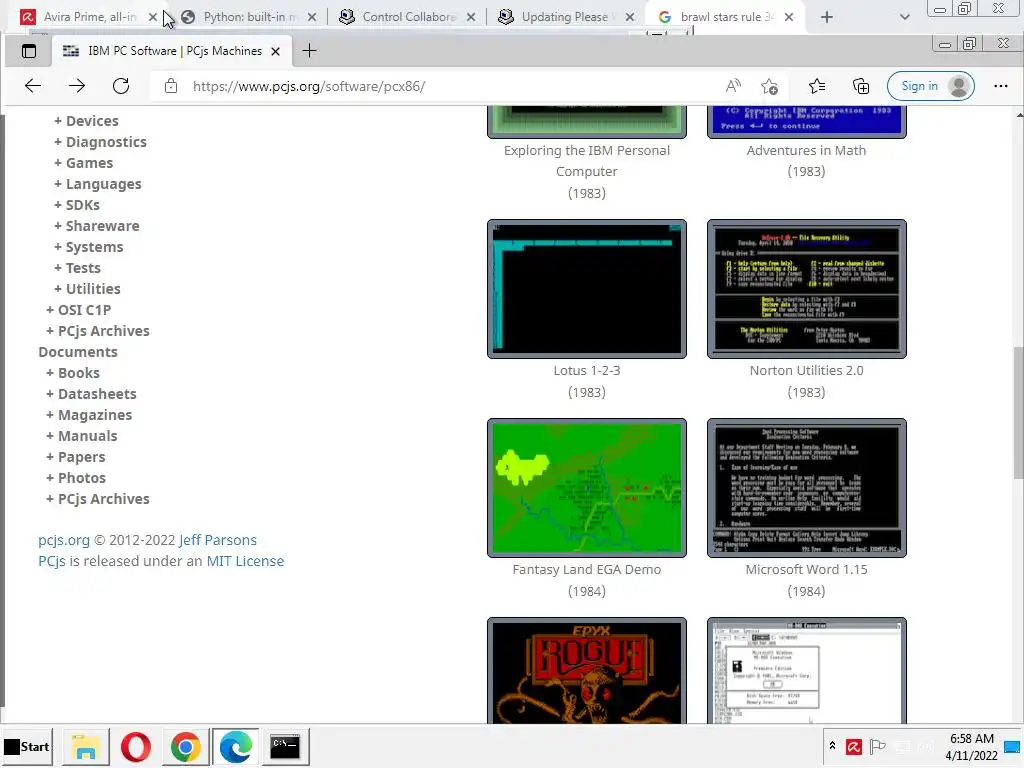Open the read aloud option
The height and width of the screenshot is (768, 1024).
(x=733, y=86)
